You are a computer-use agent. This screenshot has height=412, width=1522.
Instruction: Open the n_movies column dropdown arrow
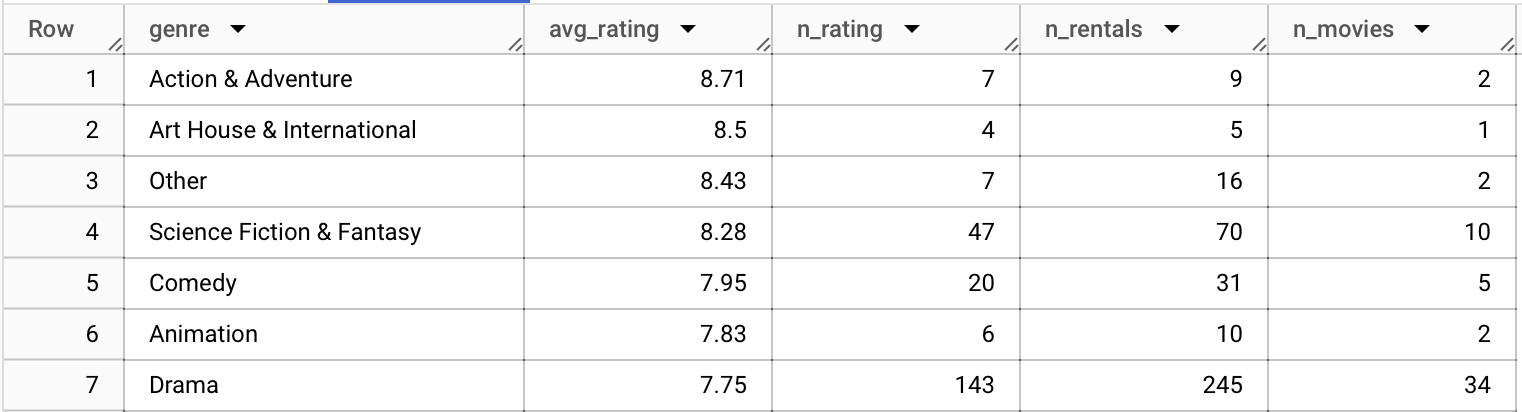[1421, 30]
